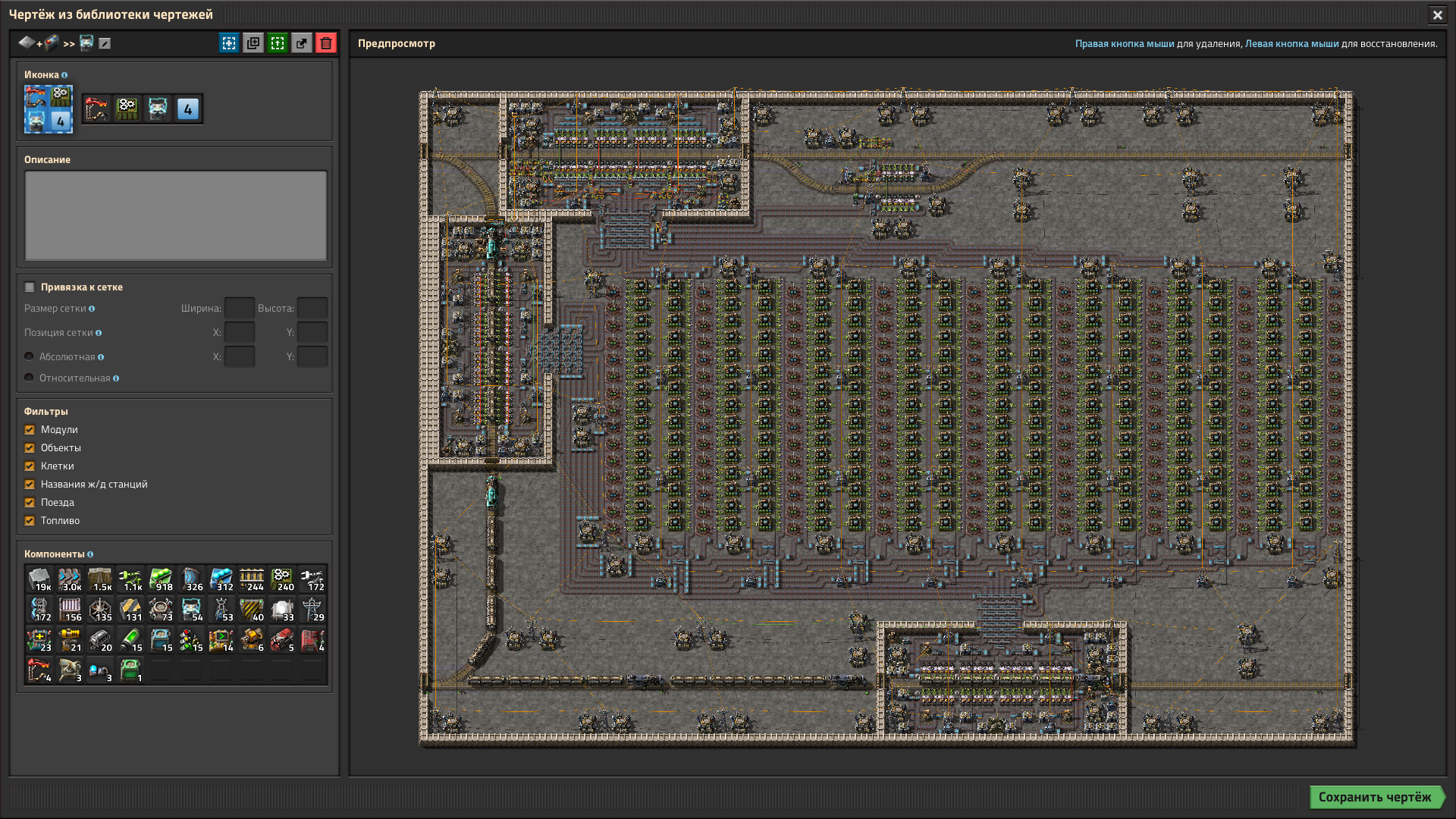Click info icon beside Позиция сетки
Image resolution: width=1456 pixels, height=819 pixels.
coord(99,333)
